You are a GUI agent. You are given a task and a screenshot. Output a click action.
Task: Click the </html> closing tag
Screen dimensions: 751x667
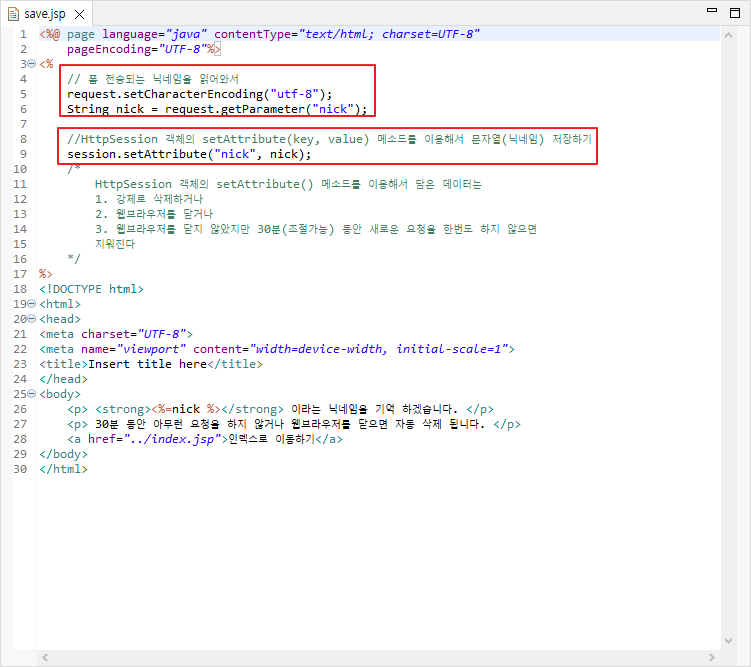point(64,469)
